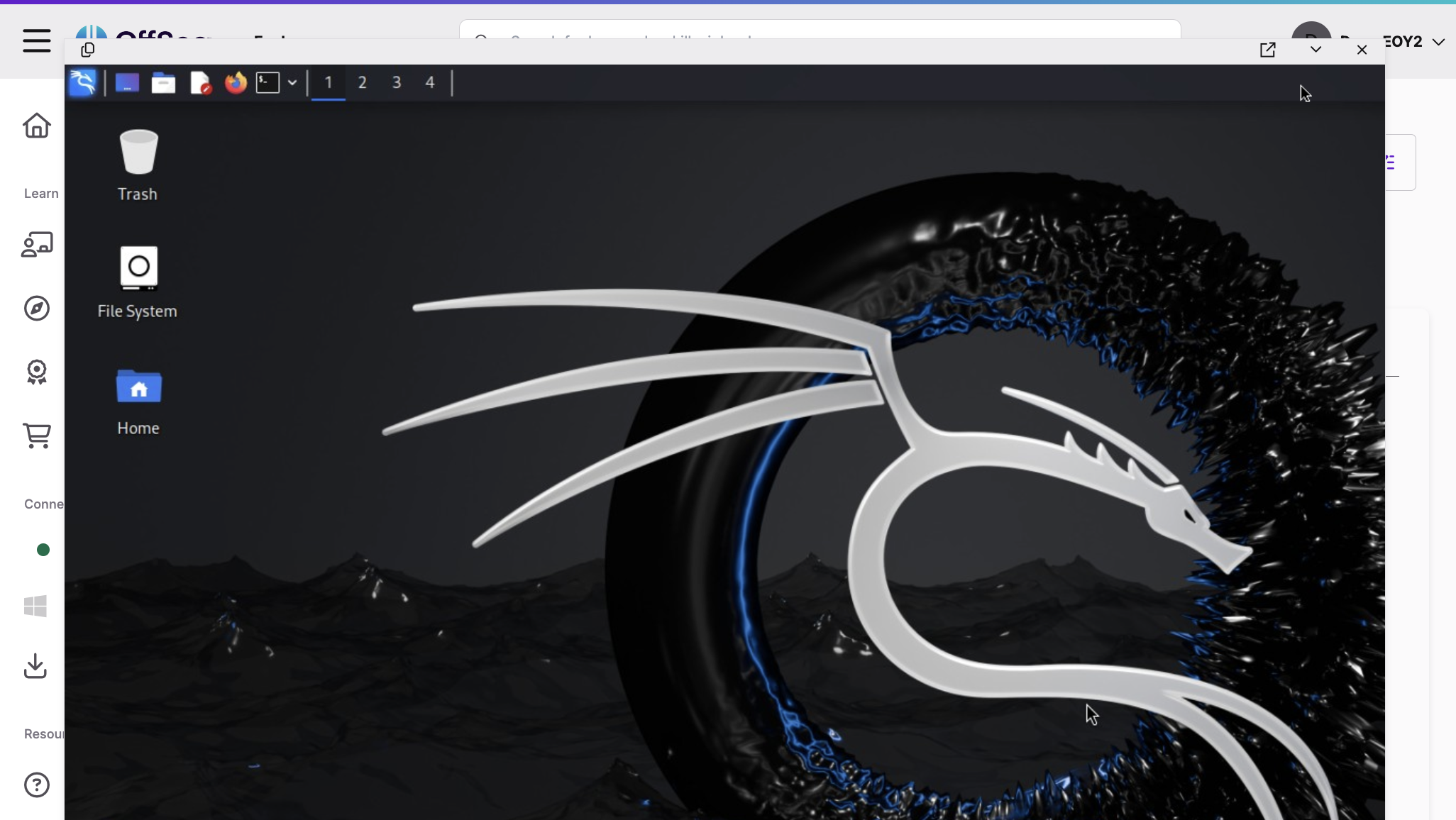Switch to workspace 4
The height and width of the screenshot is (820, 1456).
430,83
